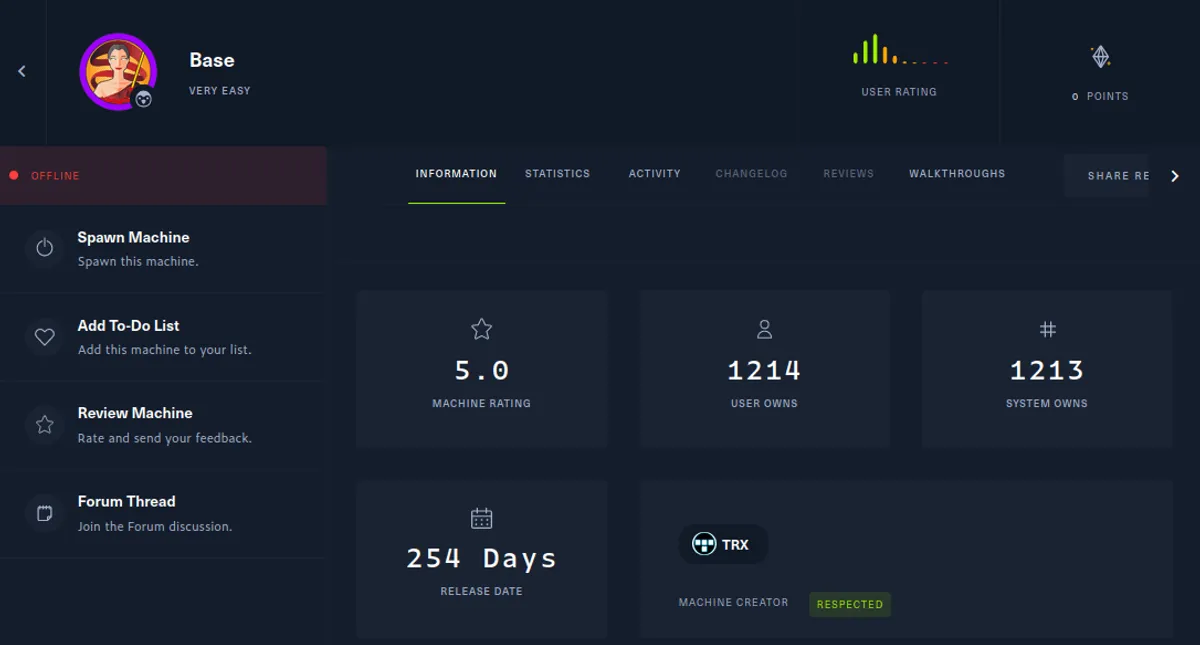Expand hidden tabs with right chevron
This screenshot has width=1200, height=645.
point(1175,175)
